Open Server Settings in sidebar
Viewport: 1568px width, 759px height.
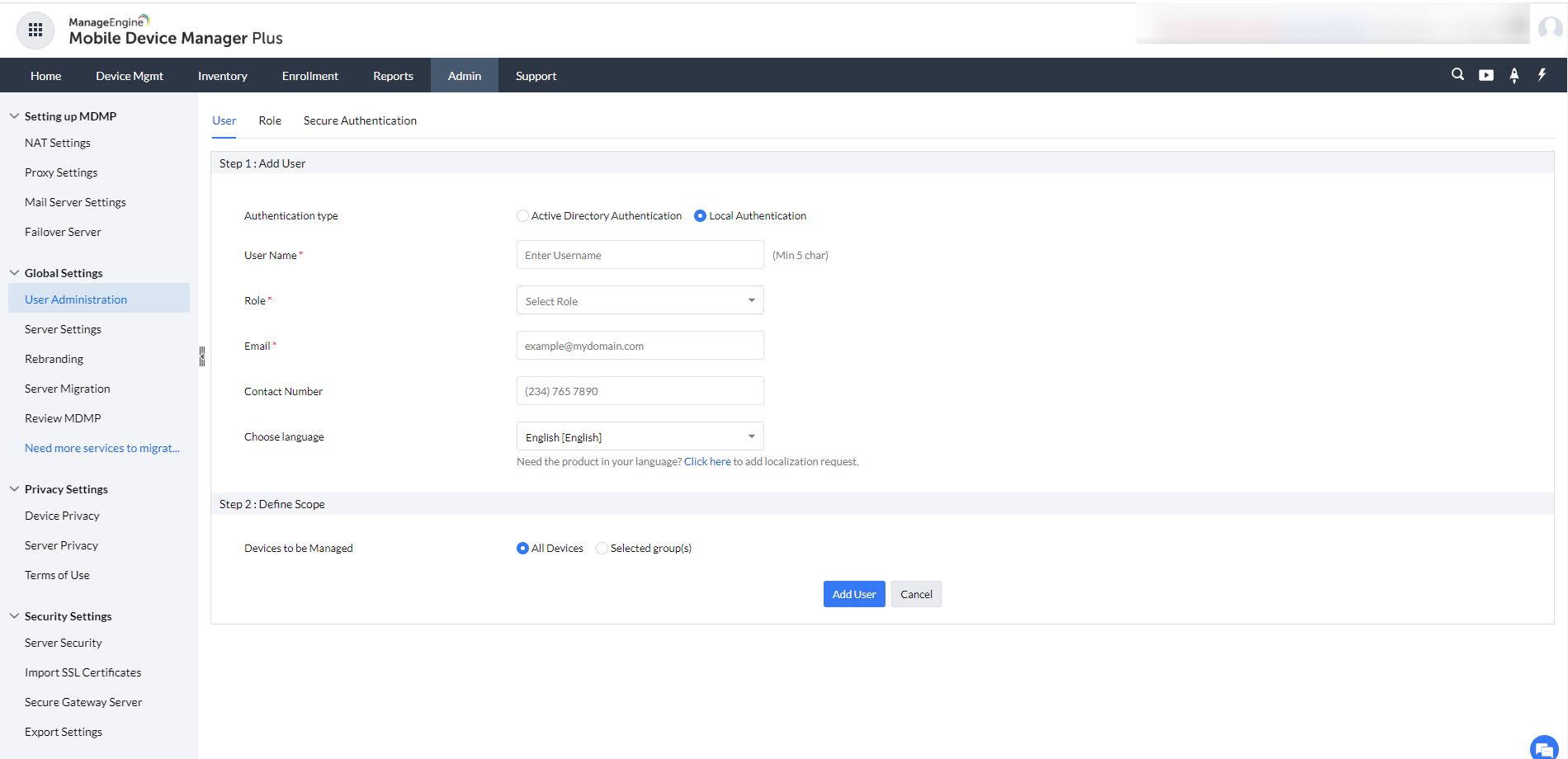point(63,329)
